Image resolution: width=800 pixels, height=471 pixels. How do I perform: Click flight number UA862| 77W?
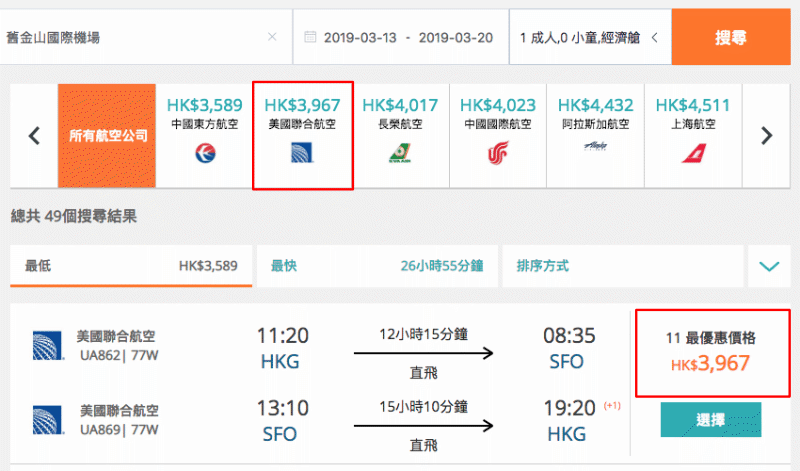(x=119, y=355)
